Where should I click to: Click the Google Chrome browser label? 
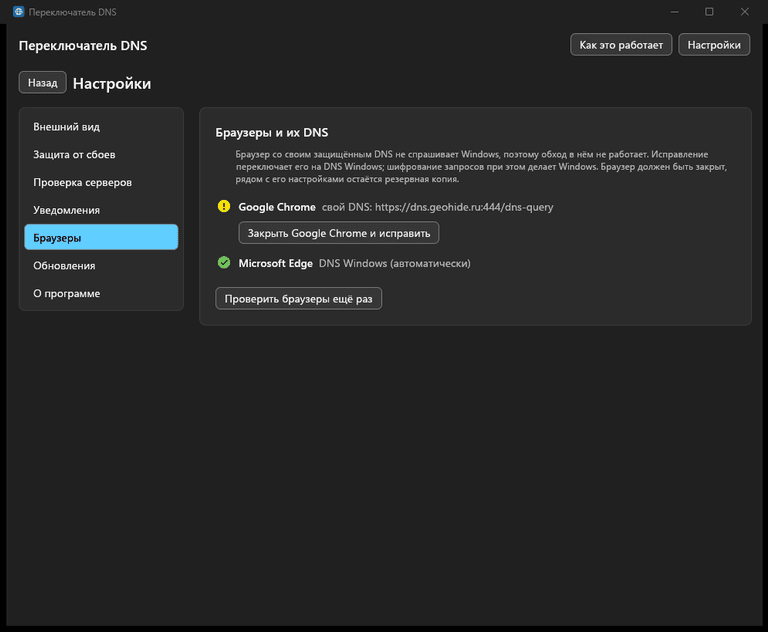[x=277, y=207]
